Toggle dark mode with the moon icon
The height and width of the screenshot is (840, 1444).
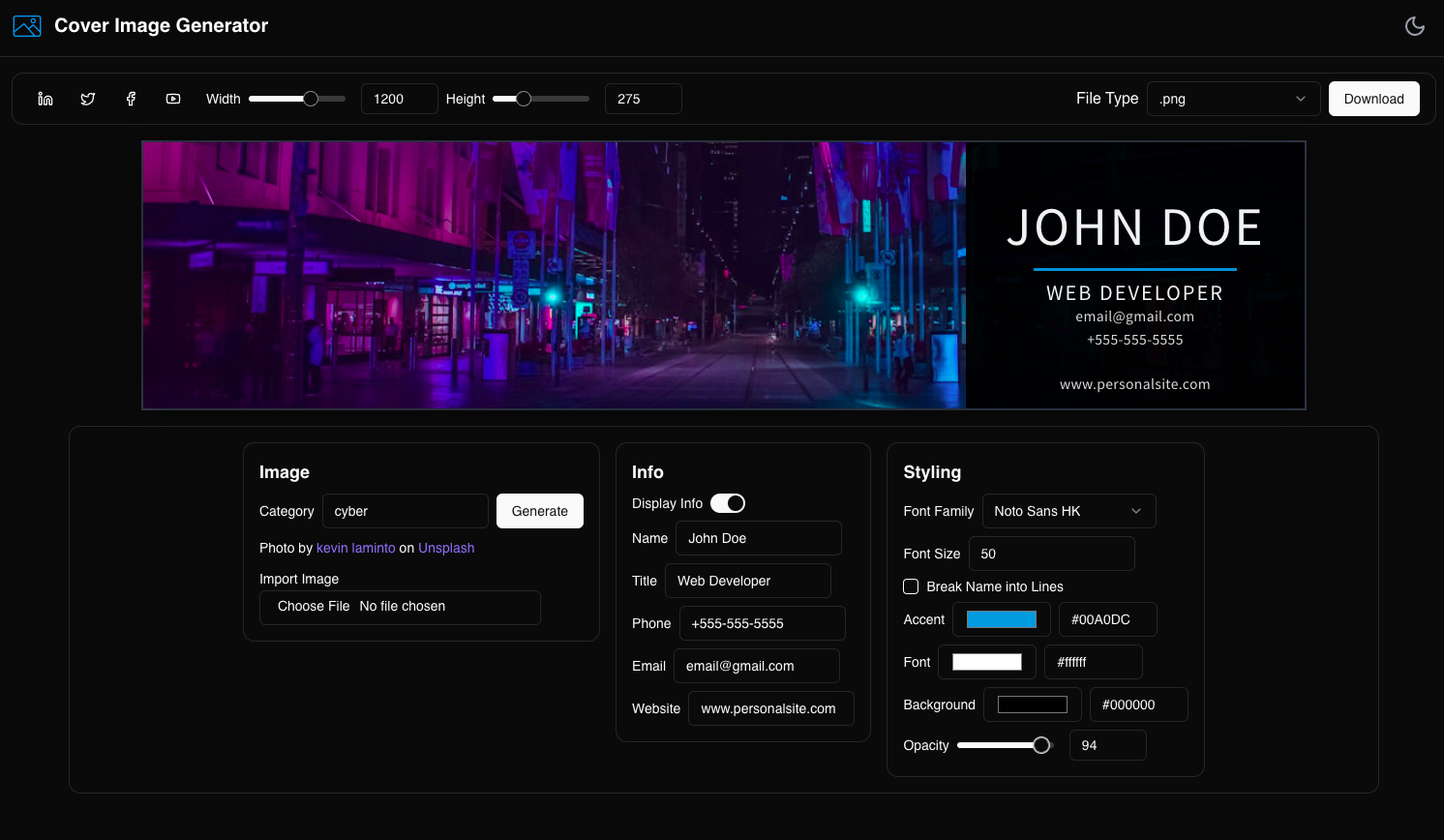1415,26
